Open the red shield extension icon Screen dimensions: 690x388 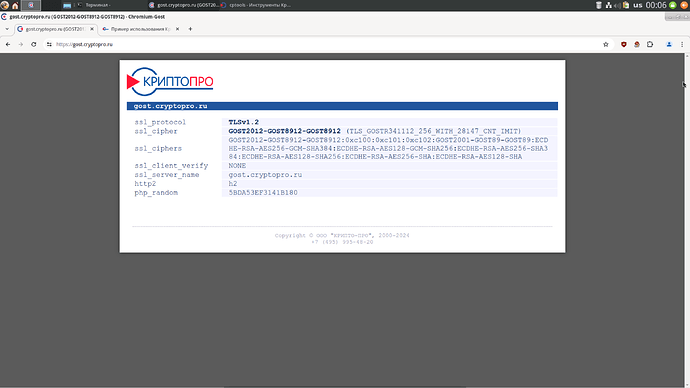coord(624,44)
